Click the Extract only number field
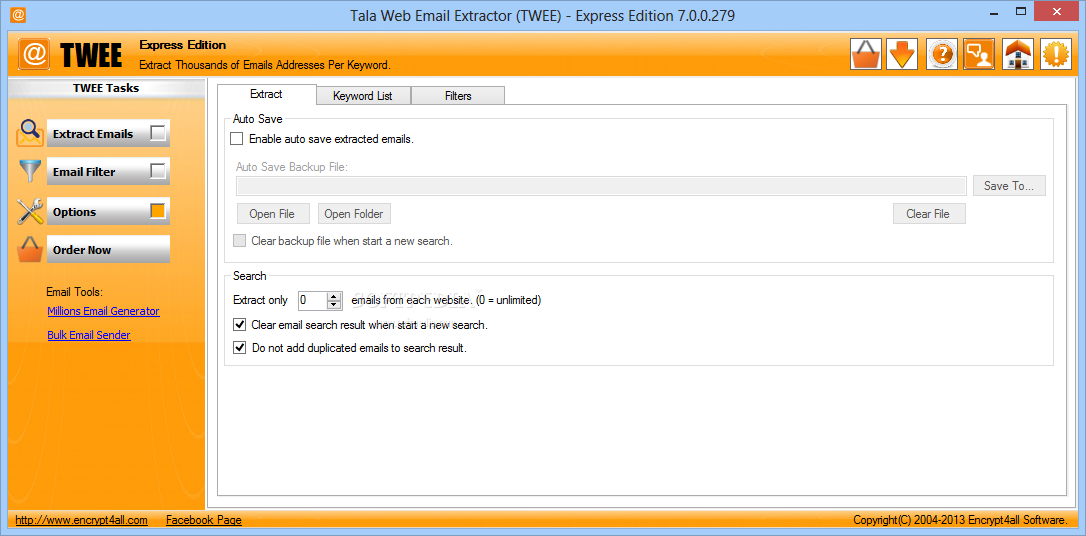The height and width of the screenshot is (536, 1086). [x=312, y=301]
